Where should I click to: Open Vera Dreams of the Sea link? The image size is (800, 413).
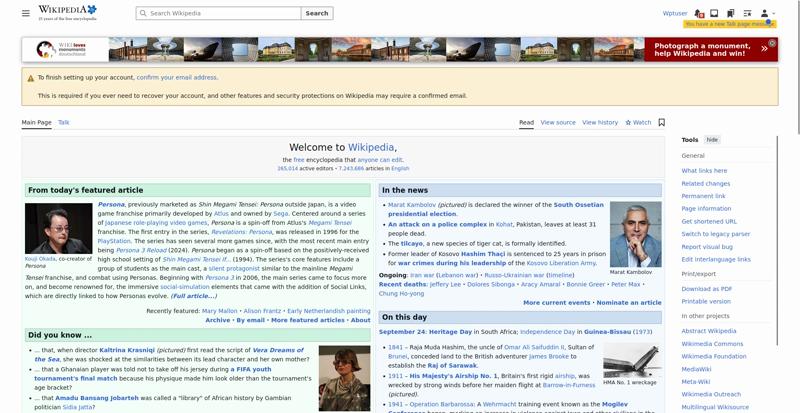pos(168,355)
